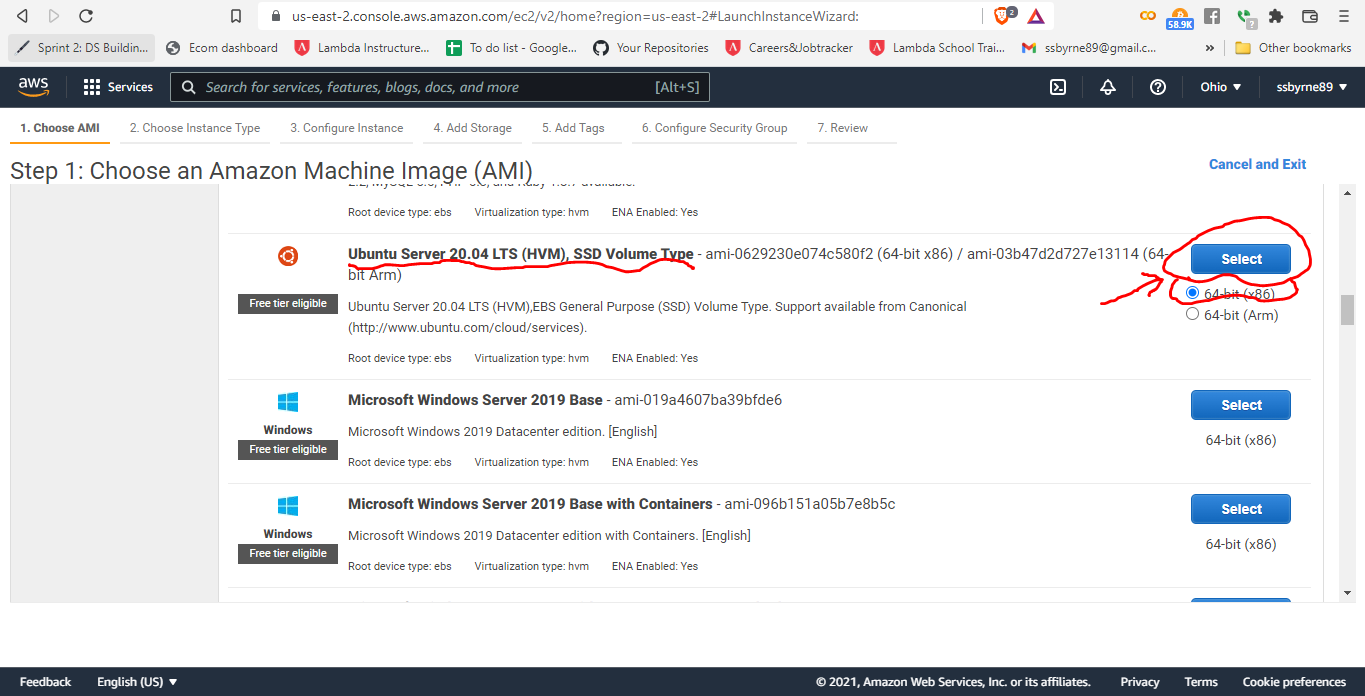Open the Privacy footer link

point(1140,682)
